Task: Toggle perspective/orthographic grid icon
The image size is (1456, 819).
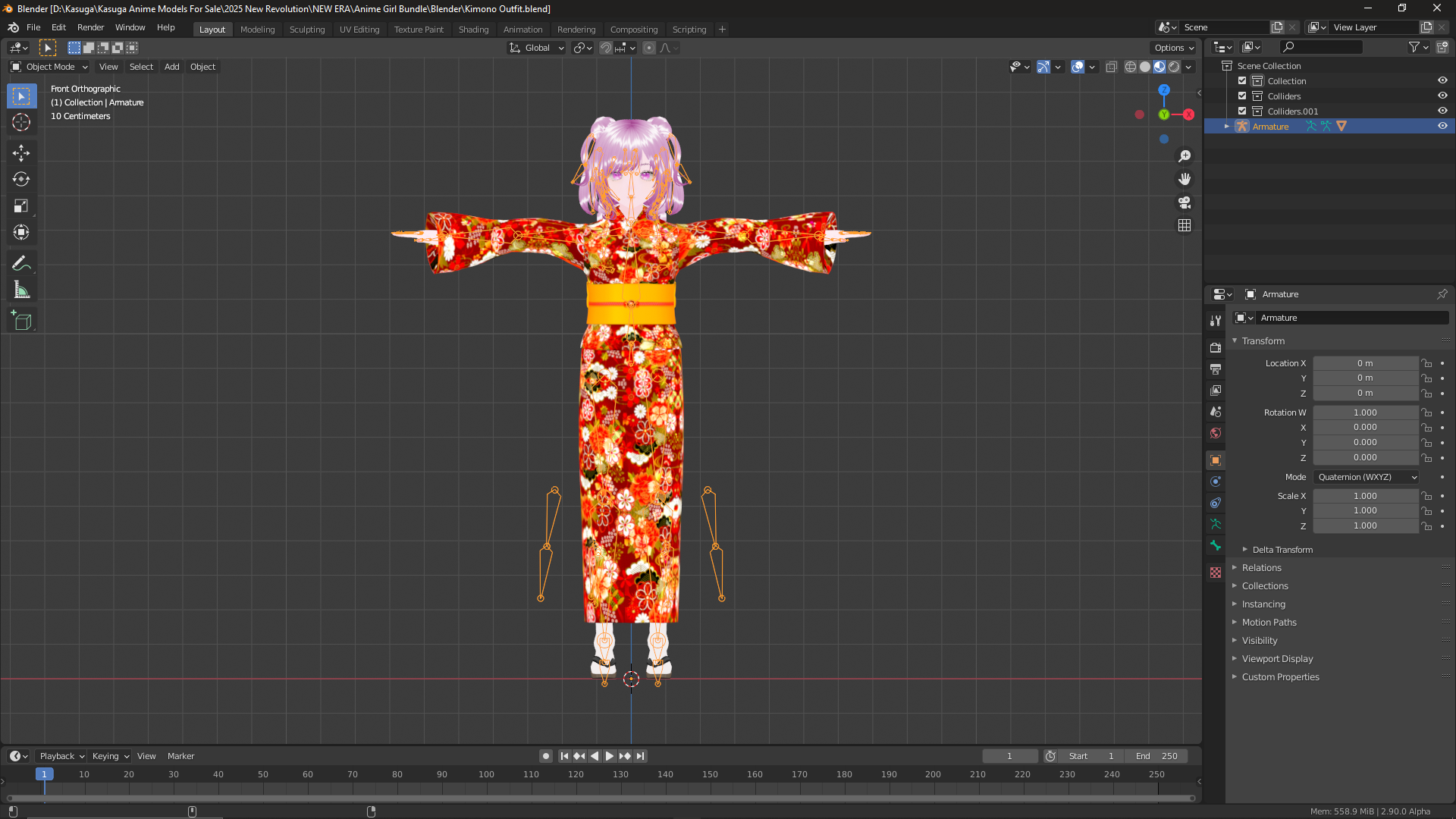Action: click(x=1185, y=226)
